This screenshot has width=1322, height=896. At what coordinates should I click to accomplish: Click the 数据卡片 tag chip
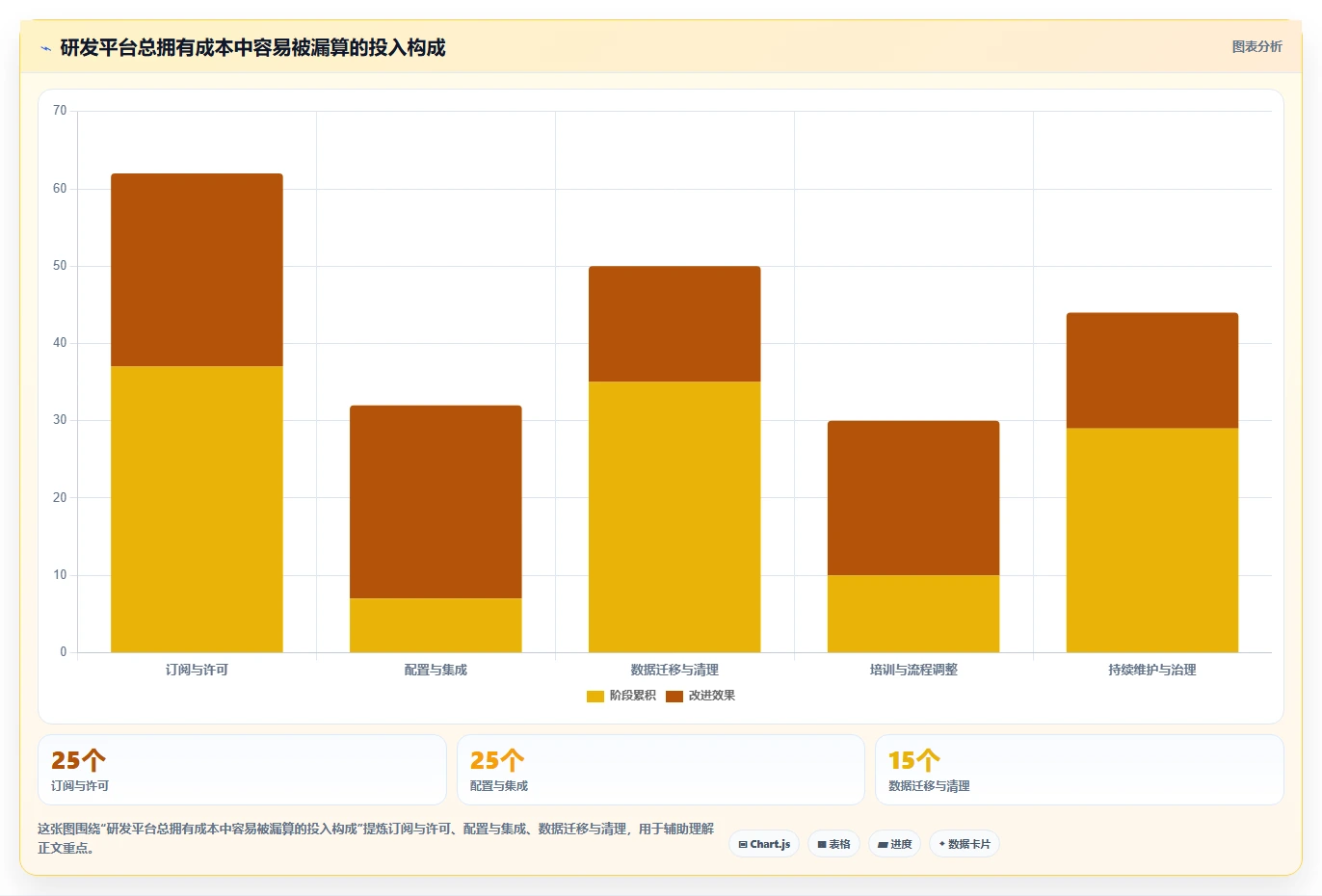pos(965,844)
